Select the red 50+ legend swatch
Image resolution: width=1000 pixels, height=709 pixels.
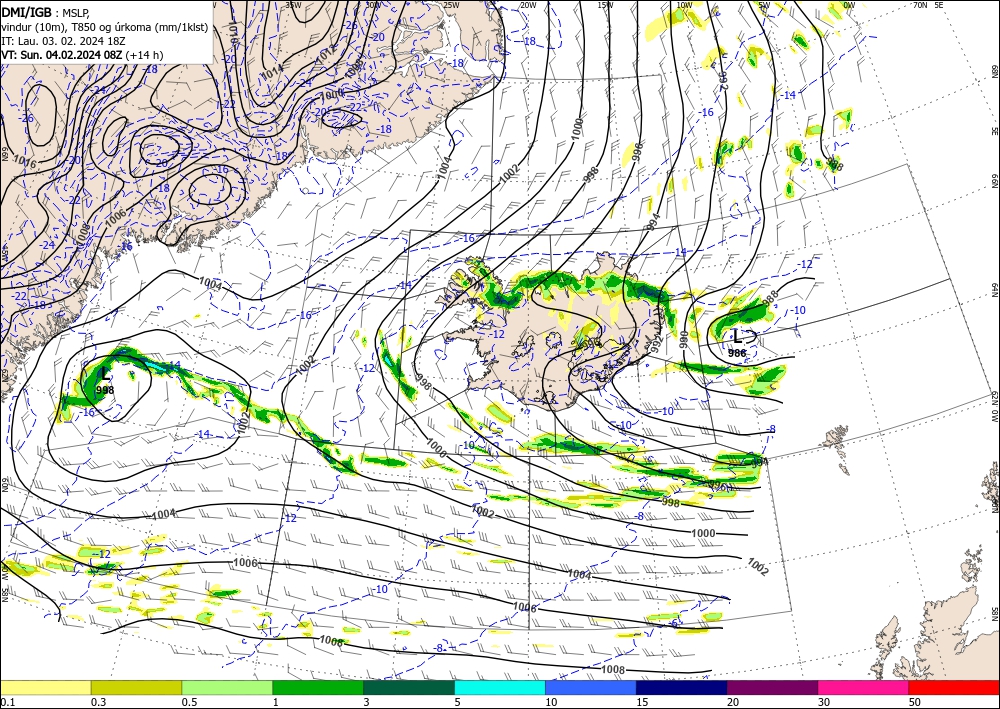(x=954, y=687)
